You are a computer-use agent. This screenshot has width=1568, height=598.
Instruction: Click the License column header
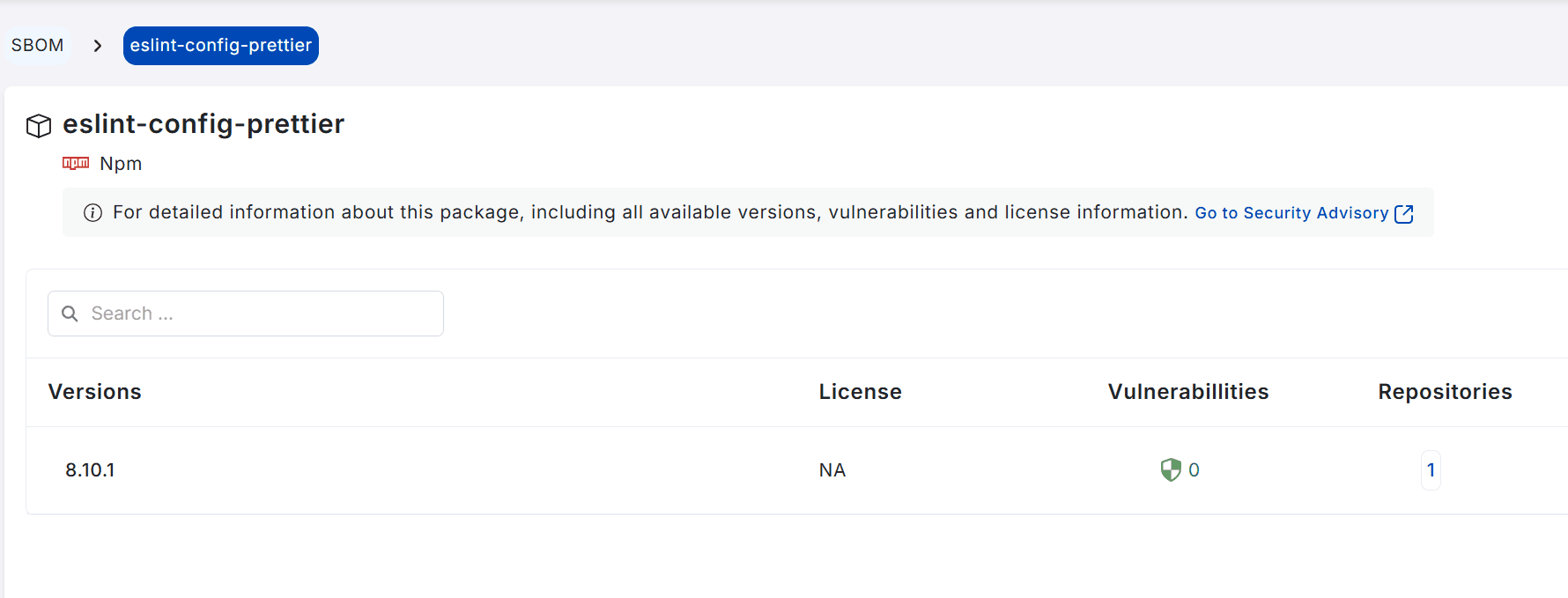pos(861,392)
